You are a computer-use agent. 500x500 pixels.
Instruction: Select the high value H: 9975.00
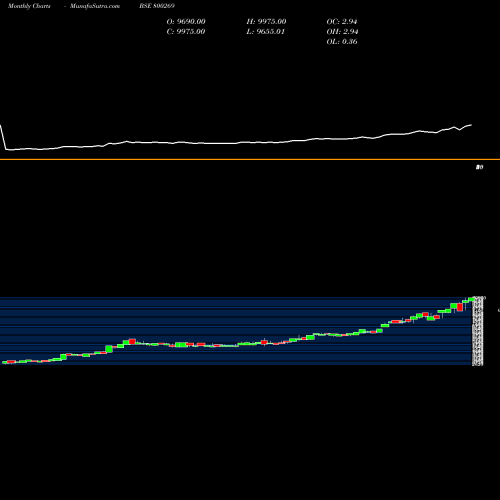[266, 22]
